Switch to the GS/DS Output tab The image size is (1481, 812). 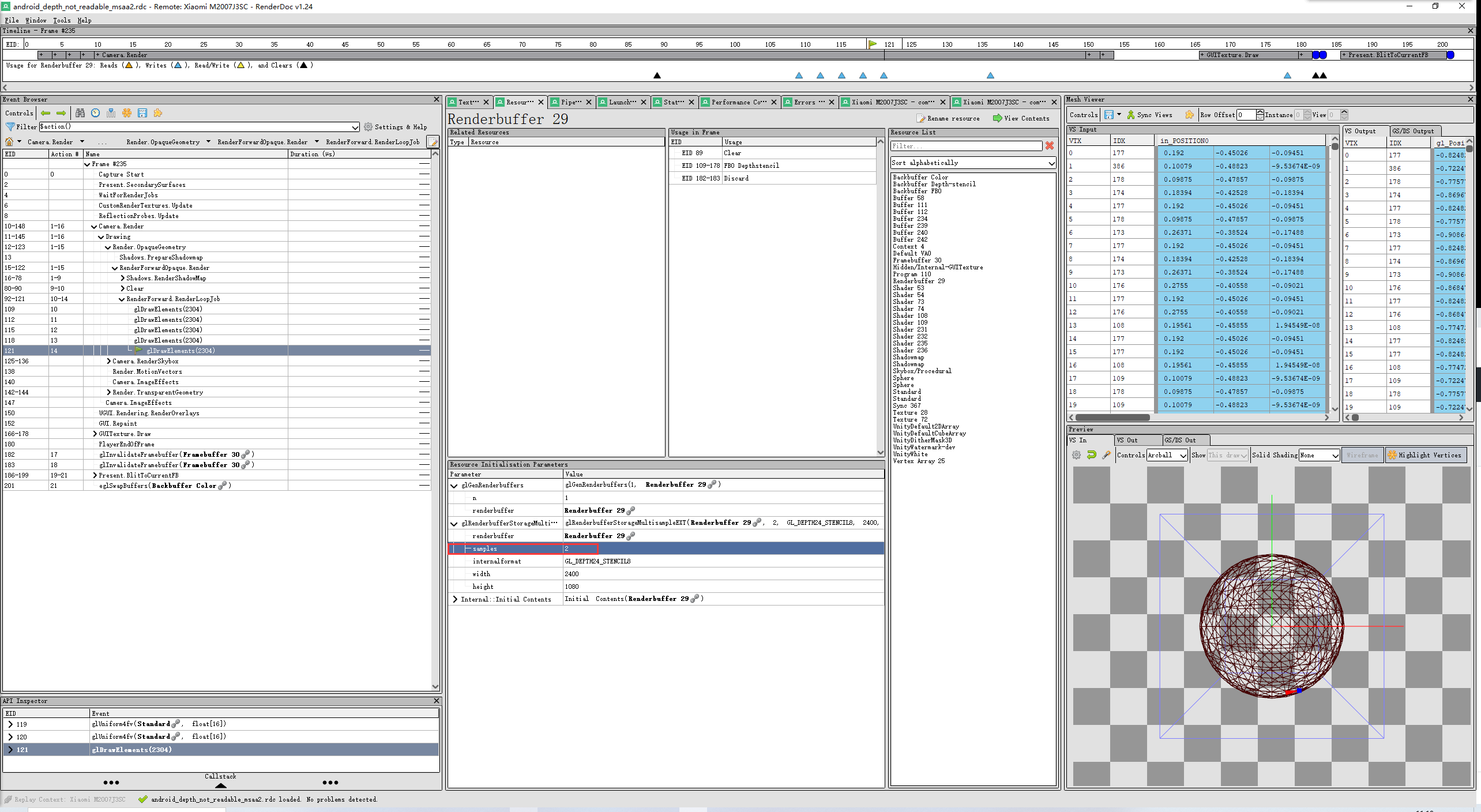pyautogui.click(x=1415, y=130)
